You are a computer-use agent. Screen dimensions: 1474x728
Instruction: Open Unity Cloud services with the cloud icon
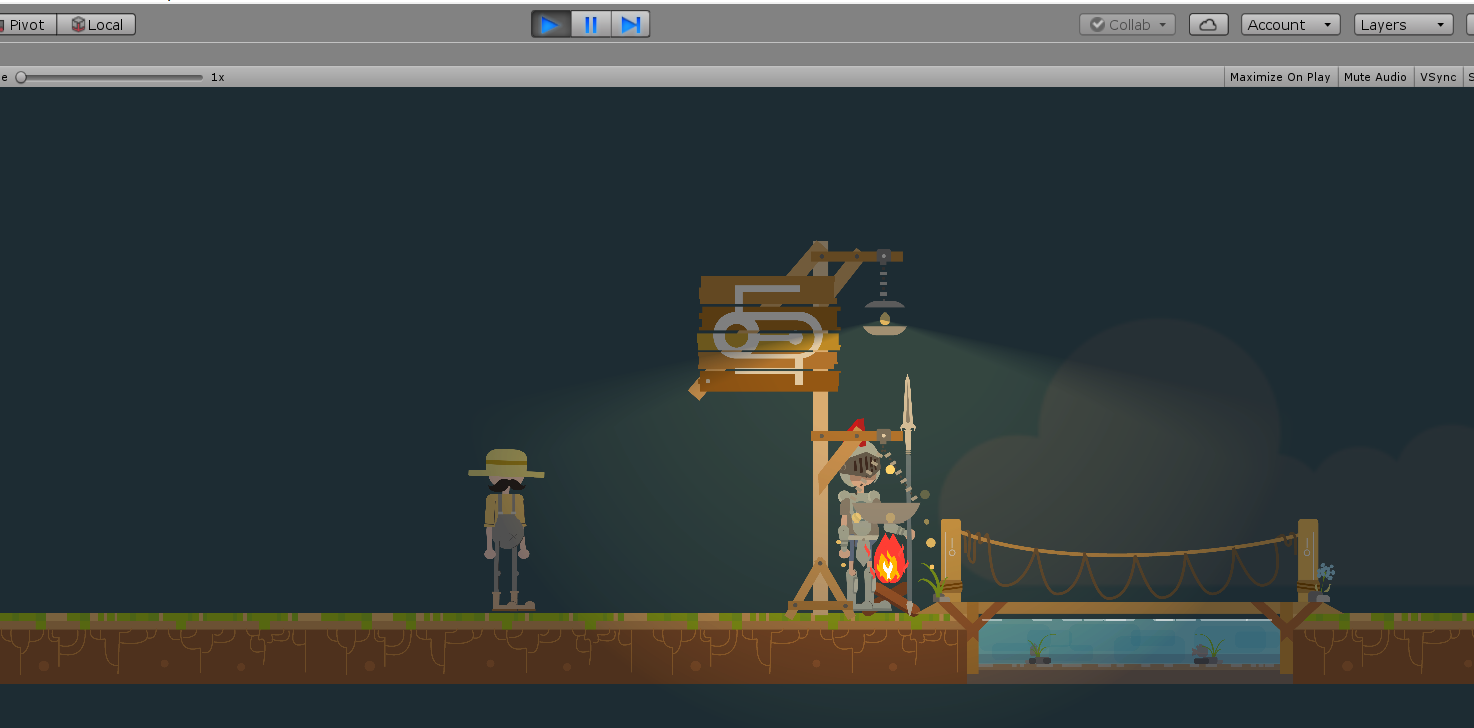(1208, 24)
